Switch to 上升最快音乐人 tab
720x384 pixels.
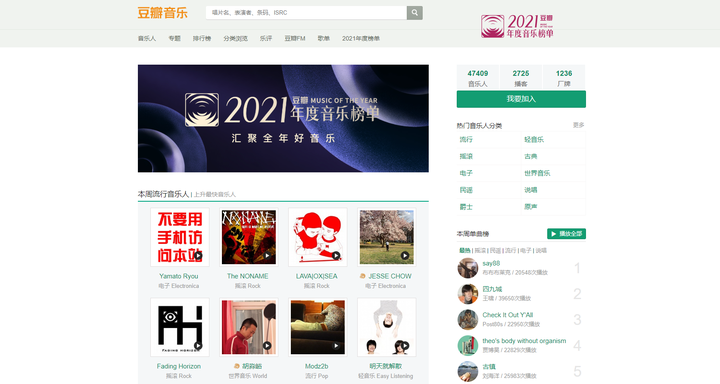214,195
